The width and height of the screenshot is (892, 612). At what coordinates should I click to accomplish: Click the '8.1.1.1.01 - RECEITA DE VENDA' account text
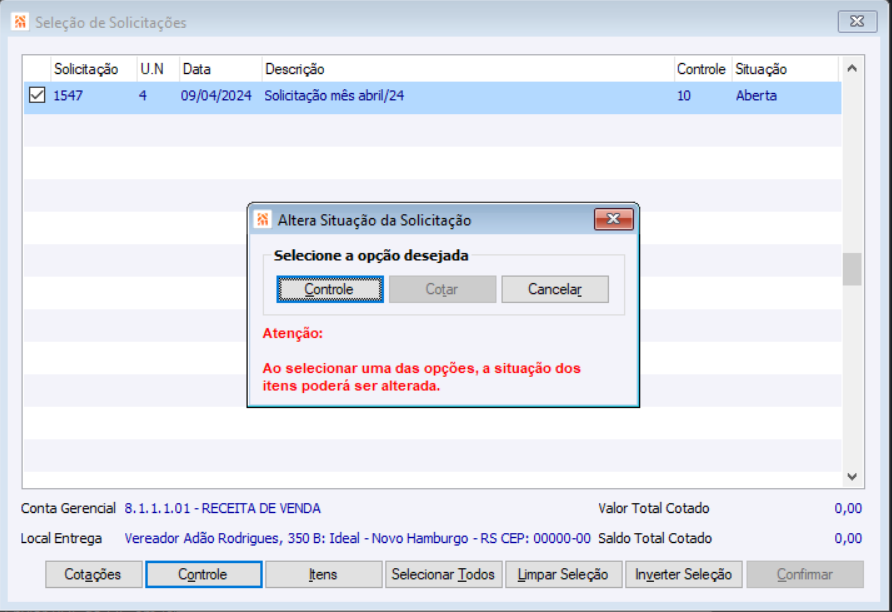pos(222,508)
